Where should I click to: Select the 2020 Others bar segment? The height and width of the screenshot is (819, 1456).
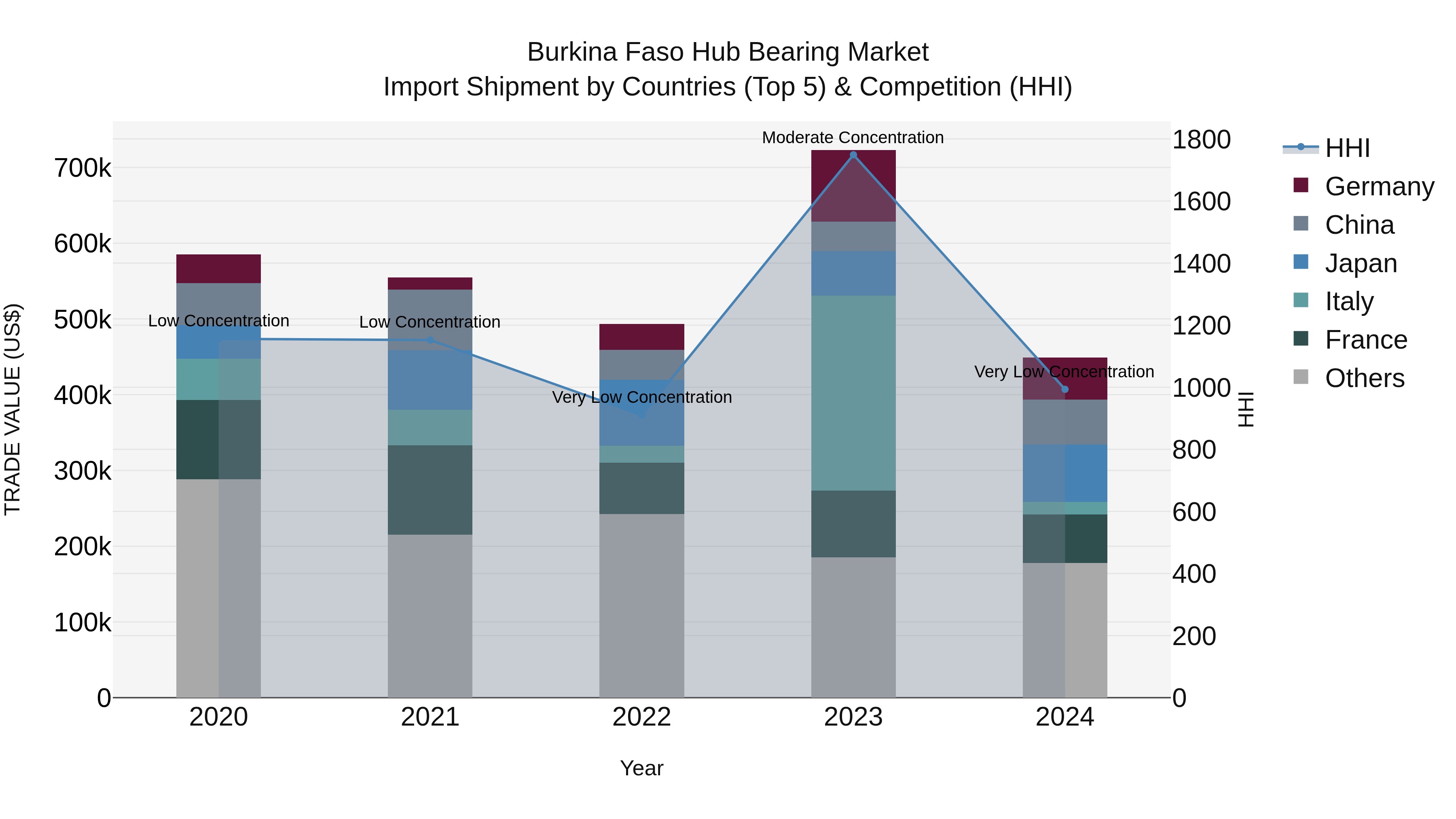(219, 588)
